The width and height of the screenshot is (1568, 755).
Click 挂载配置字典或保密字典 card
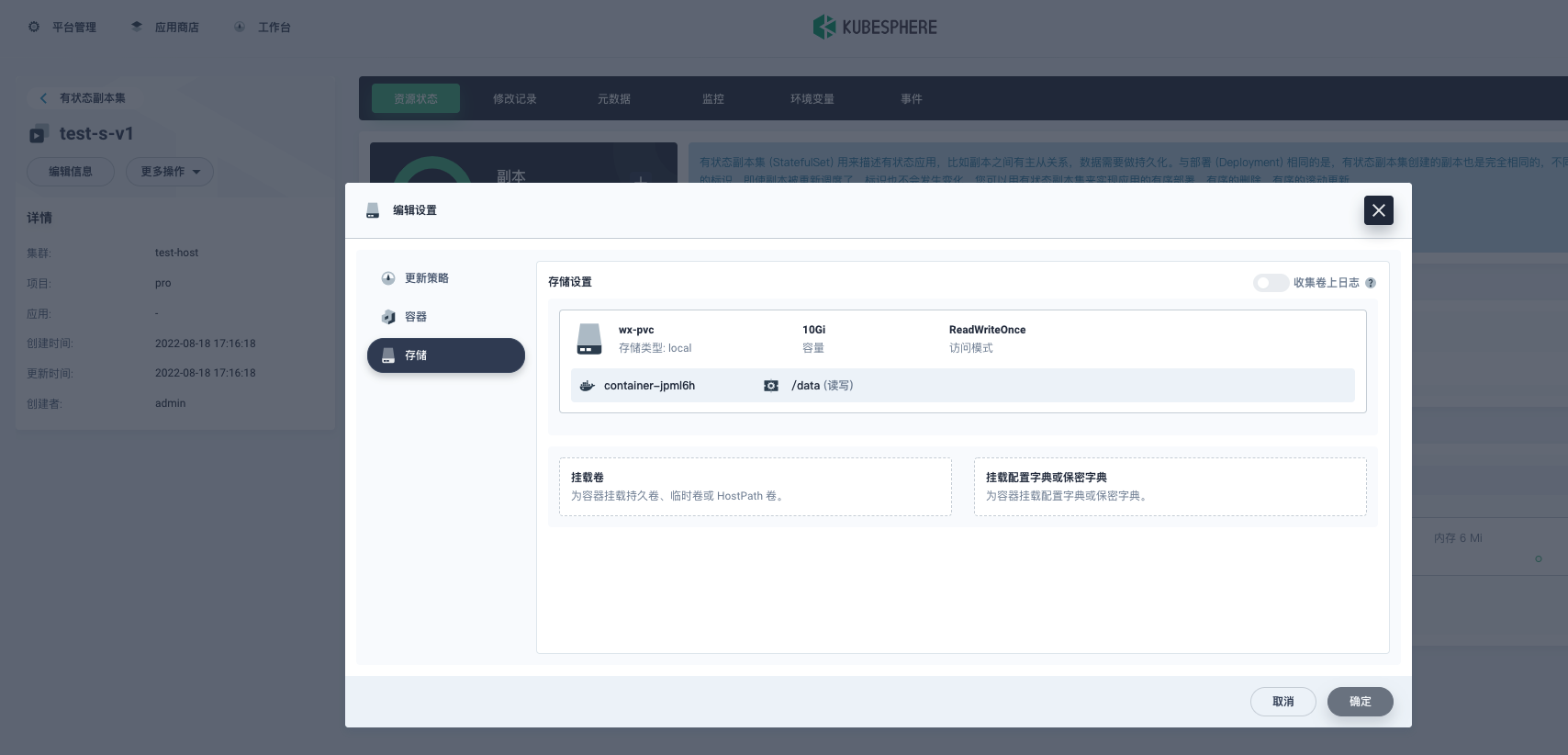[1170, 487]
